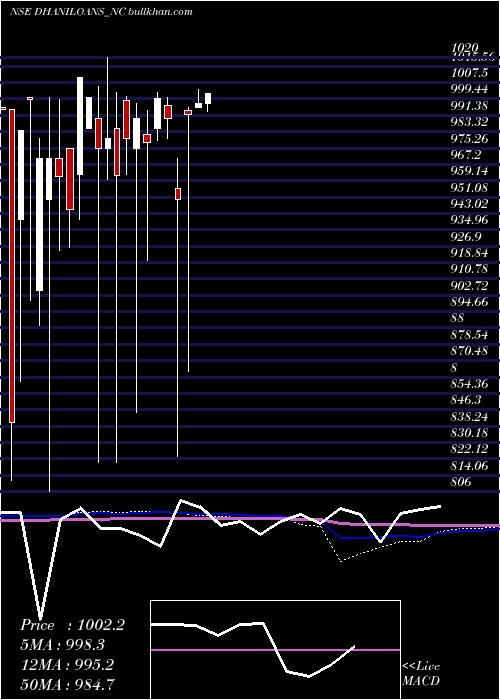Select the 991.38 axis value

coord(469,106)
